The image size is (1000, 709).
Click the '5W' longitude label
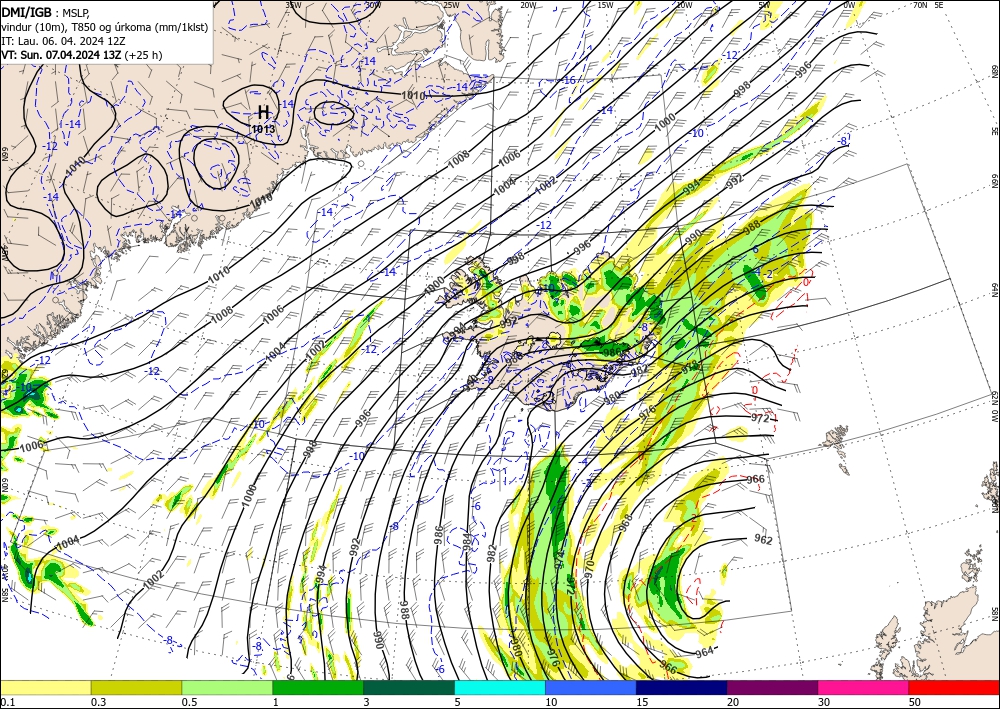[x=765, y=5]
